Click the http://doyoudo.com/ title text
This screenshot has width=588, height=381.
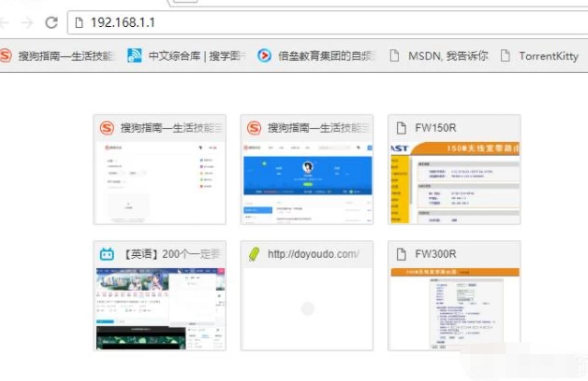pyautogui.click(x=314, y=254)
